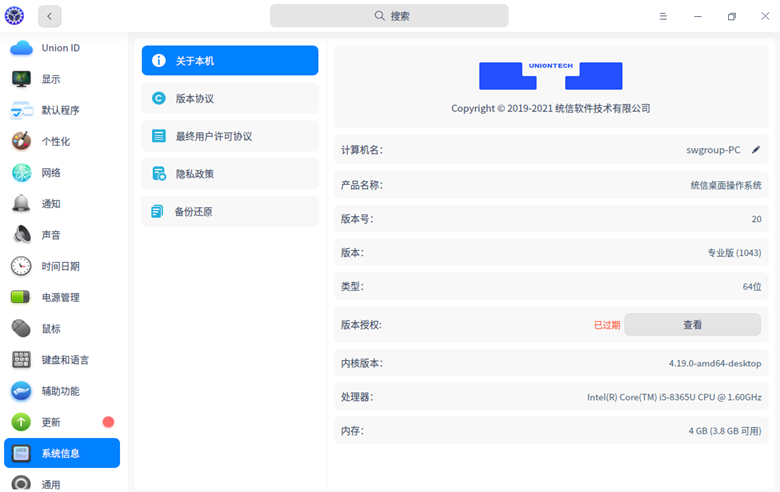Click the 类型 label
The height and width of the screenshot is (492, 780).
click(352, 287)
